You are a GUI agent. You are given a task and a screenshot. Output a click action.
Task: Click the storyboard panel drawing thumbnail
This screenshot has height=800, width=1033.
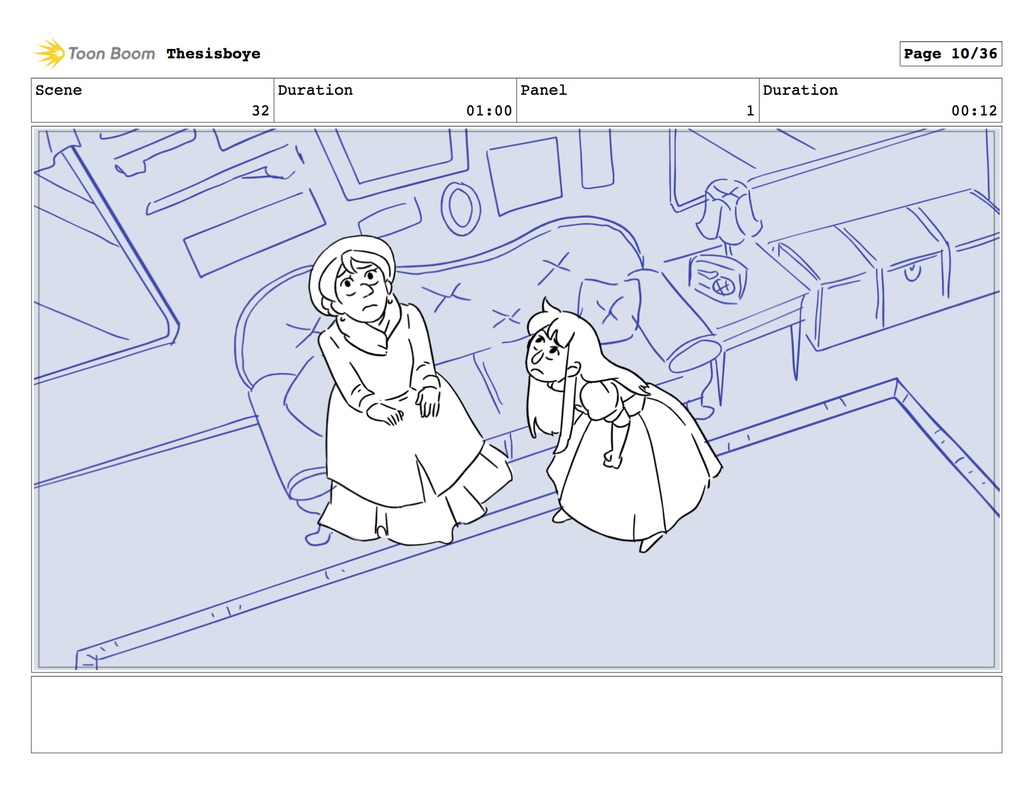click(516, 399)
